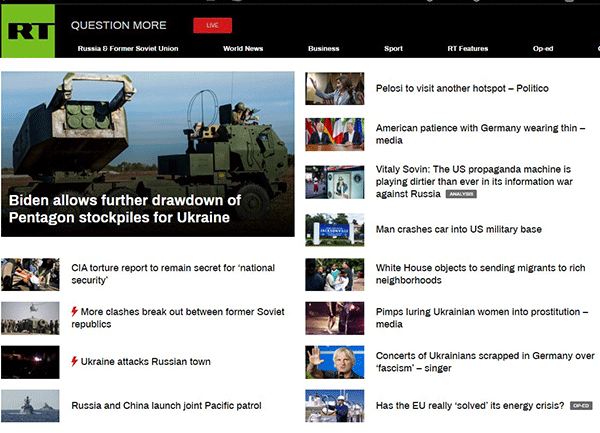Open Concerts of Ukrainians scrapped article
Viewport: 600px width, 433px height.
[x=485, y=362]
